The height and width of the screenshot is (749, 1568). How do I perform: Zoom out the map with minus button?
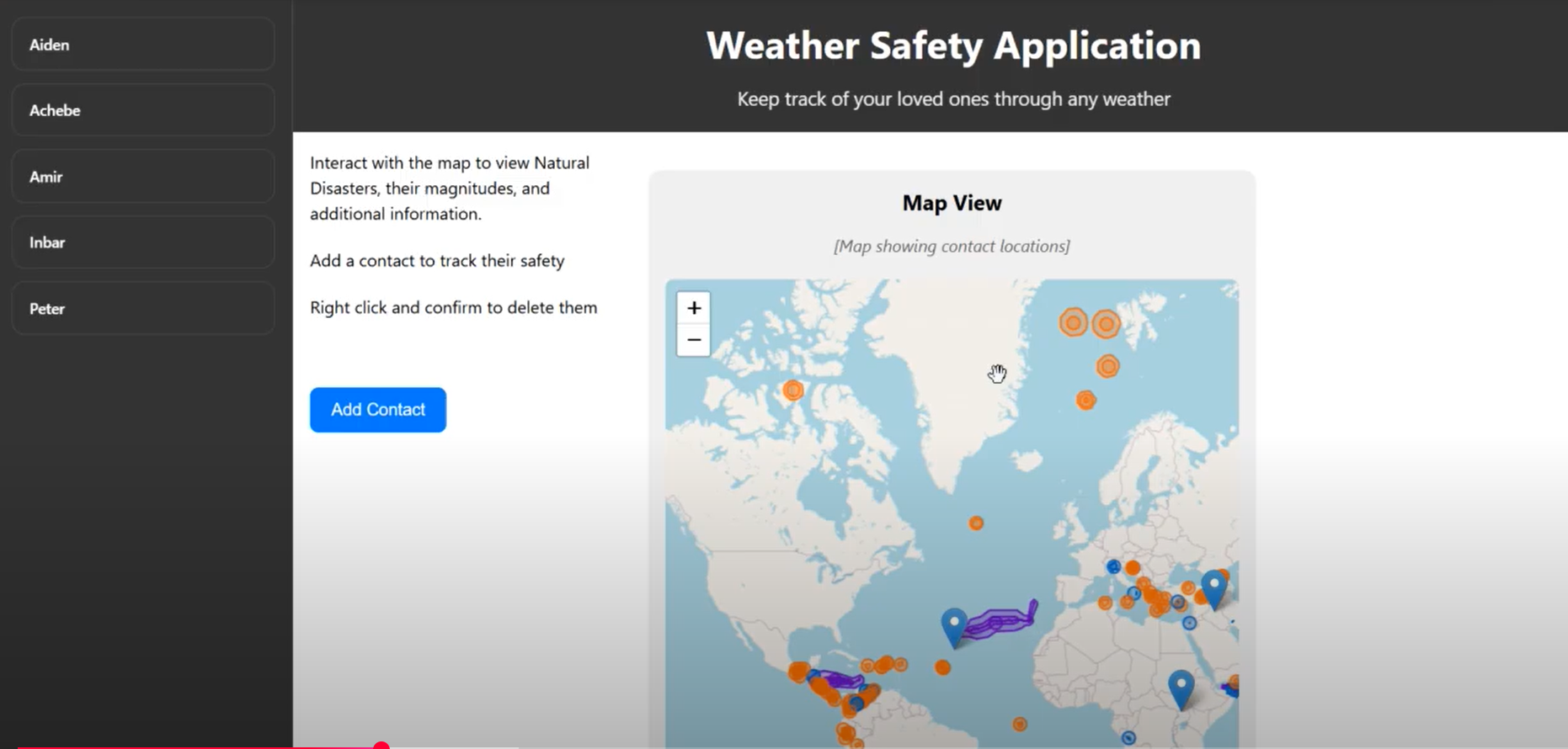(694, 340)
